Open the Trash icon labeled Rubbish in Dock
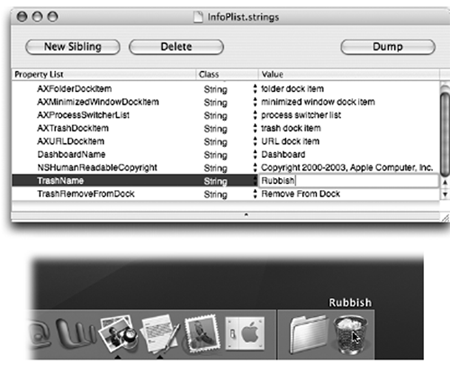450x372 pixels. coord(351,335)
